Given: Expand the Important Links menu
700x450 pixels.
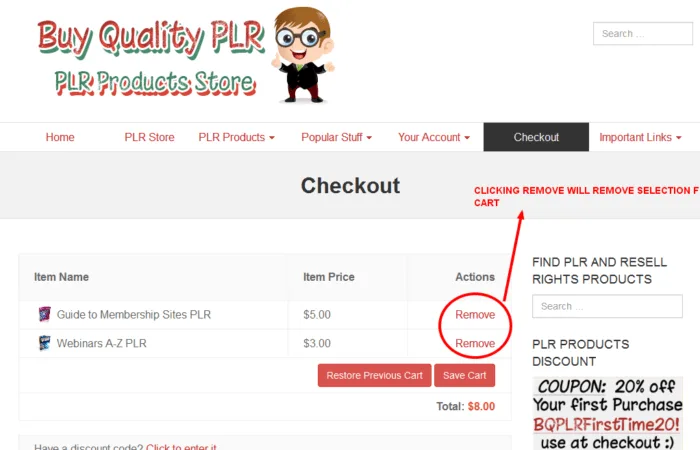Looking at the screenshot, I should coord(640,137).
